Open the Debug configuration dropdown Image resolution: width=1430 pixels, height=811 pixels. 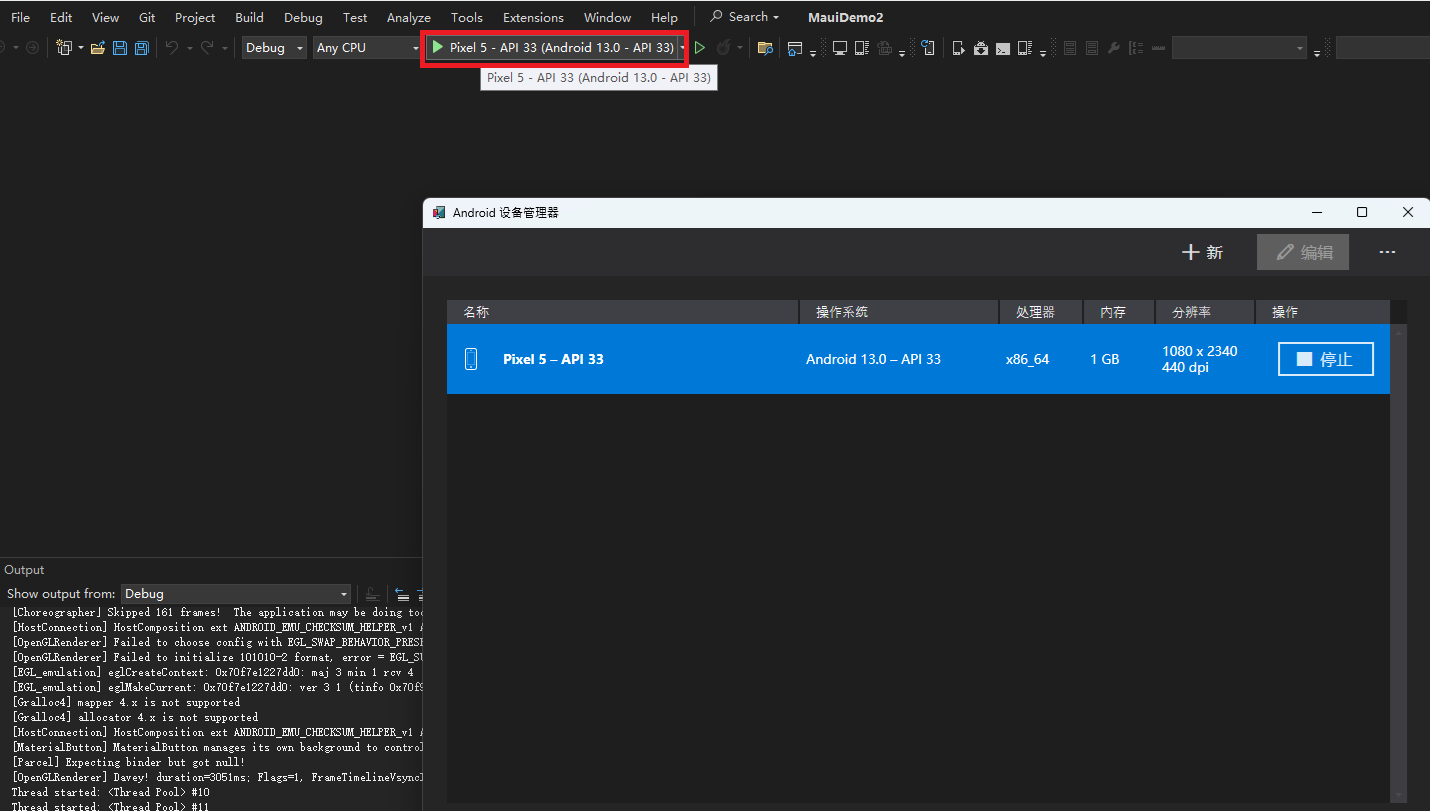pyautogui.click(x=274, y=47)
